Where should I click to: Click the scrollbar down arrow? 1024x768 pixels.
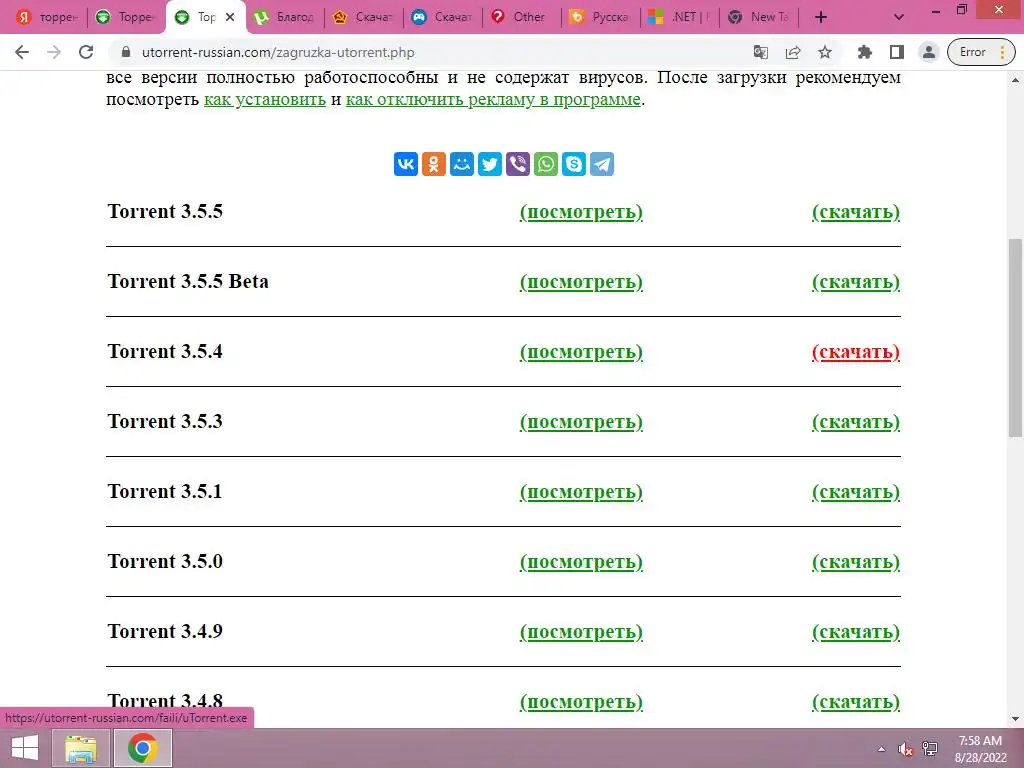pos(1015,719)
